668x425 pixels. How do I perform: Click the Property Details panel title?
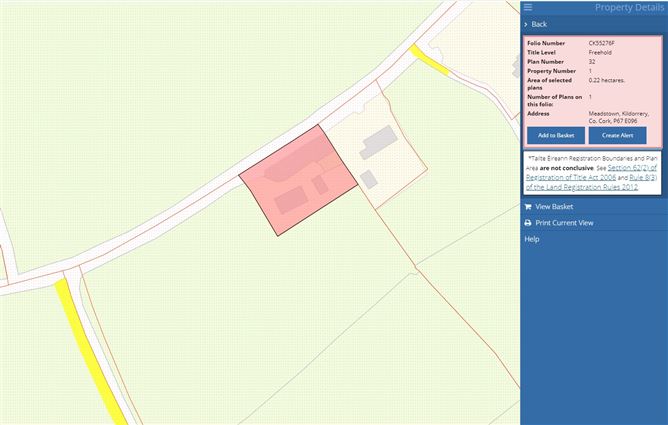(629, 8)
